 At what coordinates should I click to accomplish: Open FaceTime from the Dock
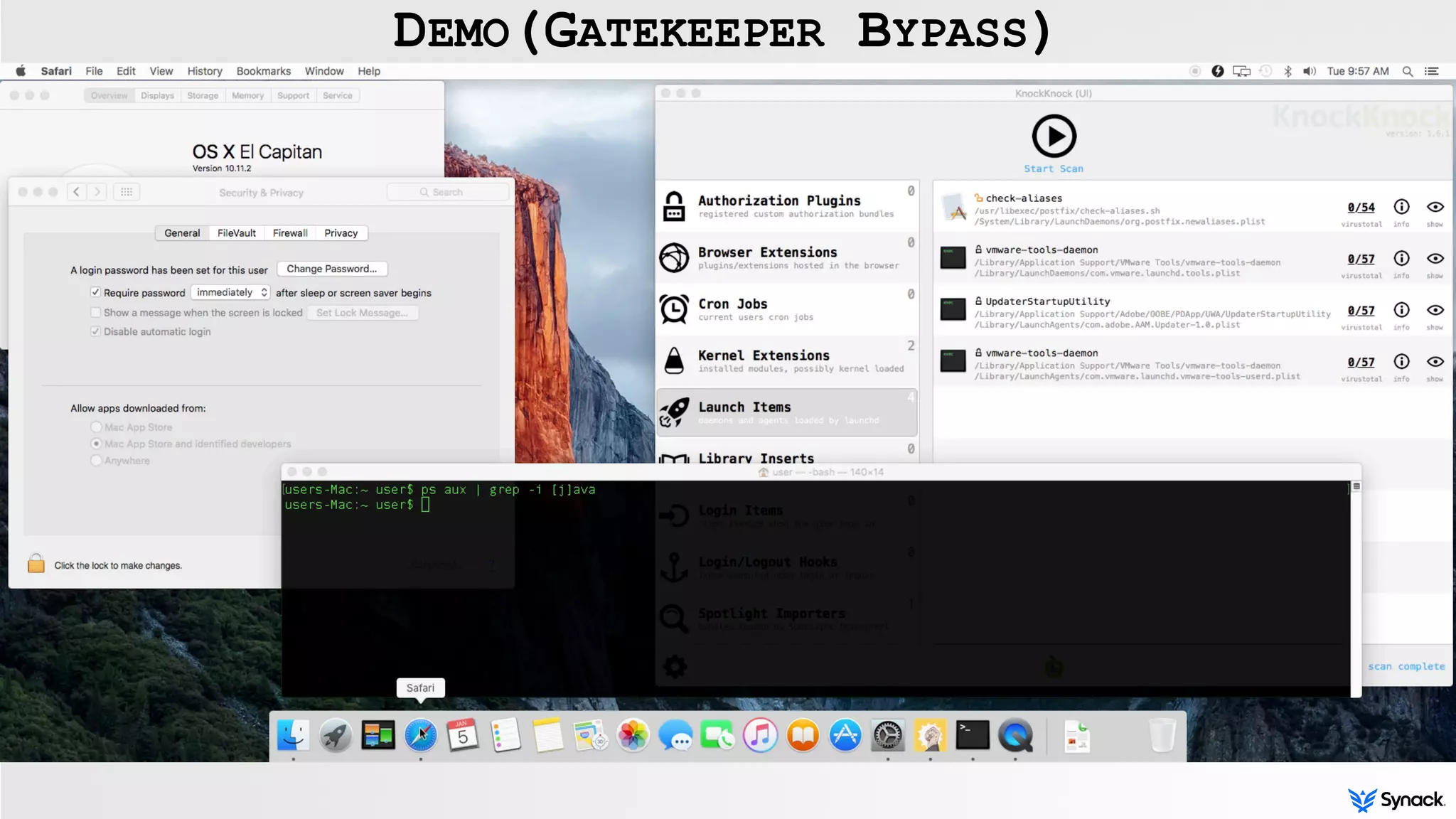tap(718, 735)
